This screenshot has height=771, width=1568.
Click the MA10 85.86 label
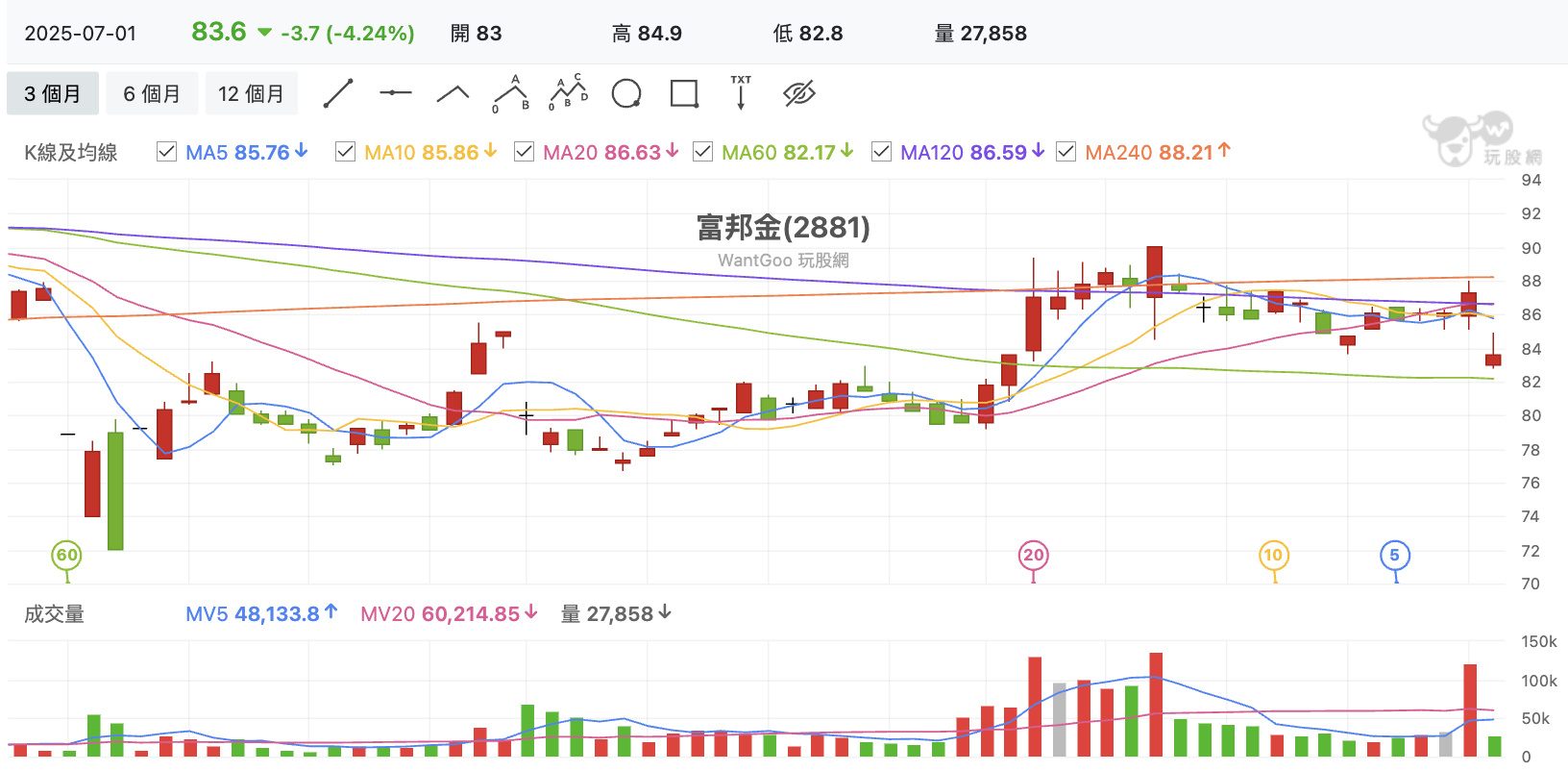[430, 152]
